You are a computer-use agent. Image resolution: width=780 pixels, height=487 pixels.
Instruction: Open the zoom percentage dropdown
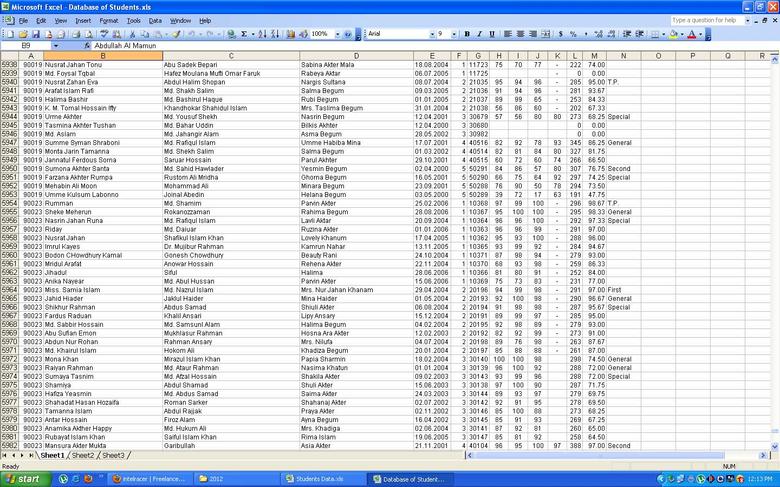(x=337, y=34)
